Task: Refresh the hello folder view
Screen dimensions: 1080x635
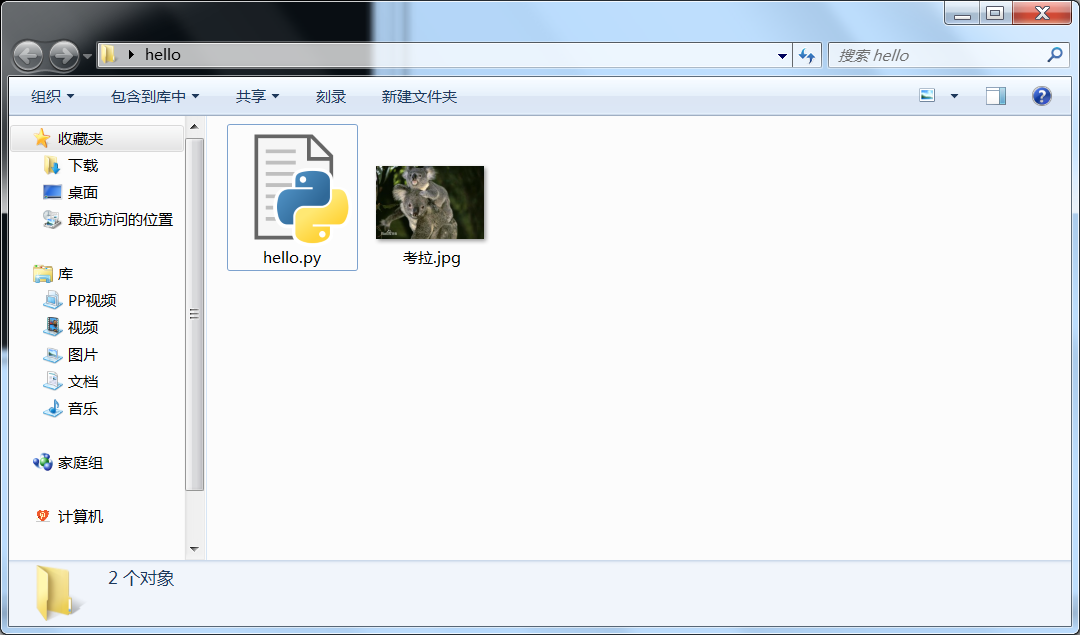Action: (807, 56)
